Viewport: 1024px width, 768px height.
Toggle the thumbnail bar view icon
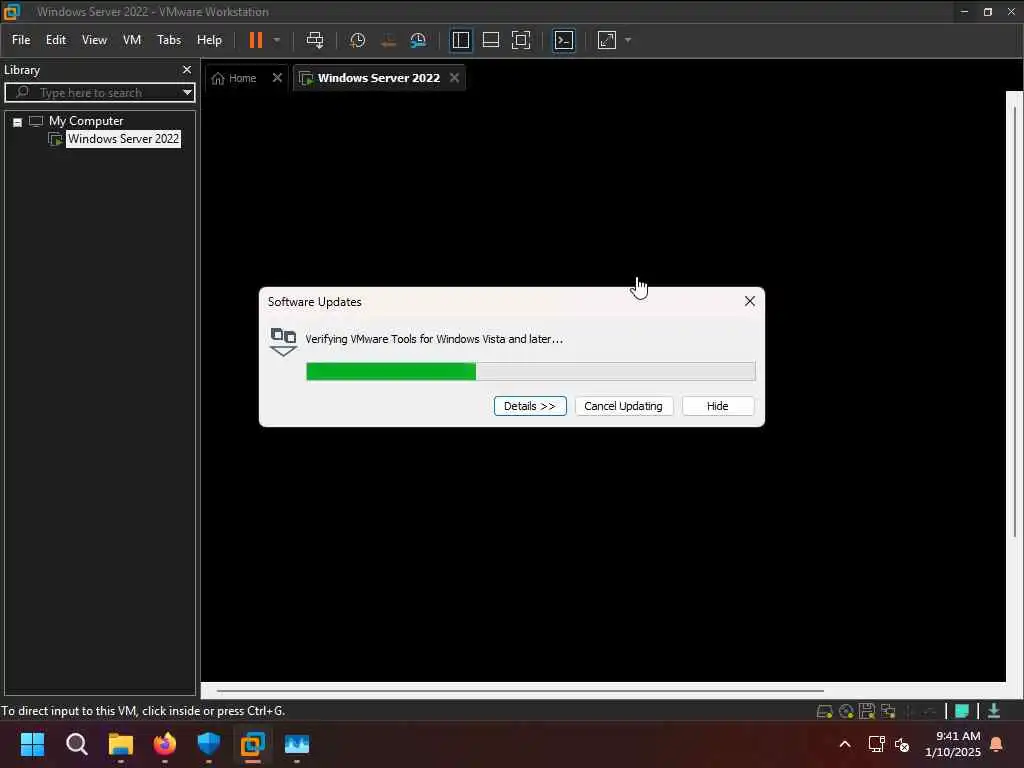pyautogui.click(x=490, y=40)
